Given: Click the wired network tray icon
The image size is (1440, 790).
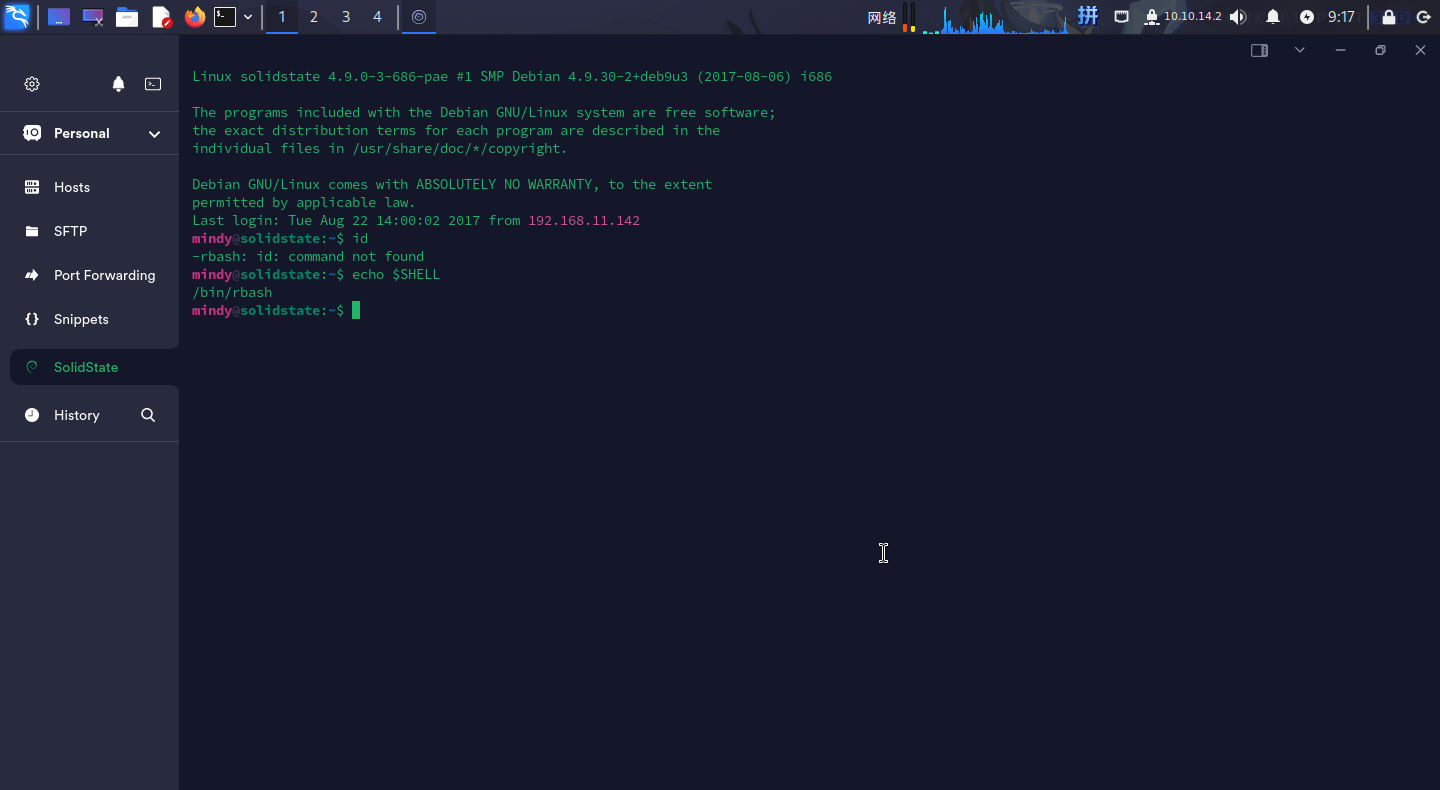Looking at the screenshot, I should pos(1122,17).
